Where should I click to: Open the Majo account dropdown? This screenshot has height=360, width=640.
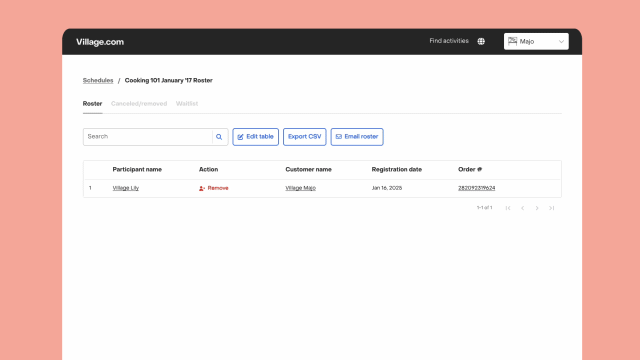(x=536, y=41)
